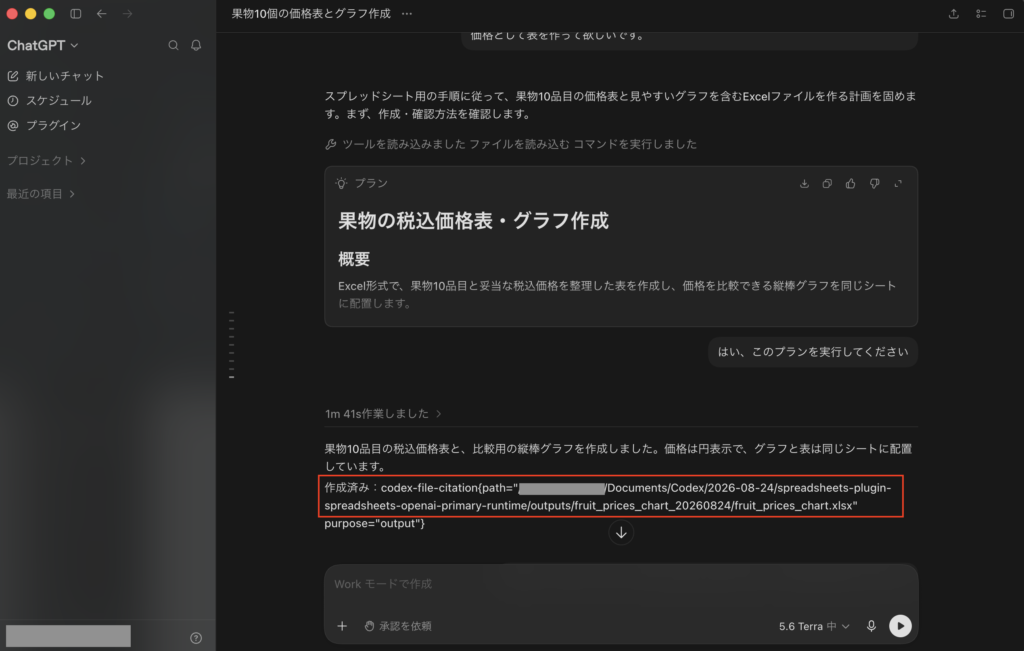Open the ChatGPT dropdown in sidebar
The image size is (1024, 651).
(42, 45)
